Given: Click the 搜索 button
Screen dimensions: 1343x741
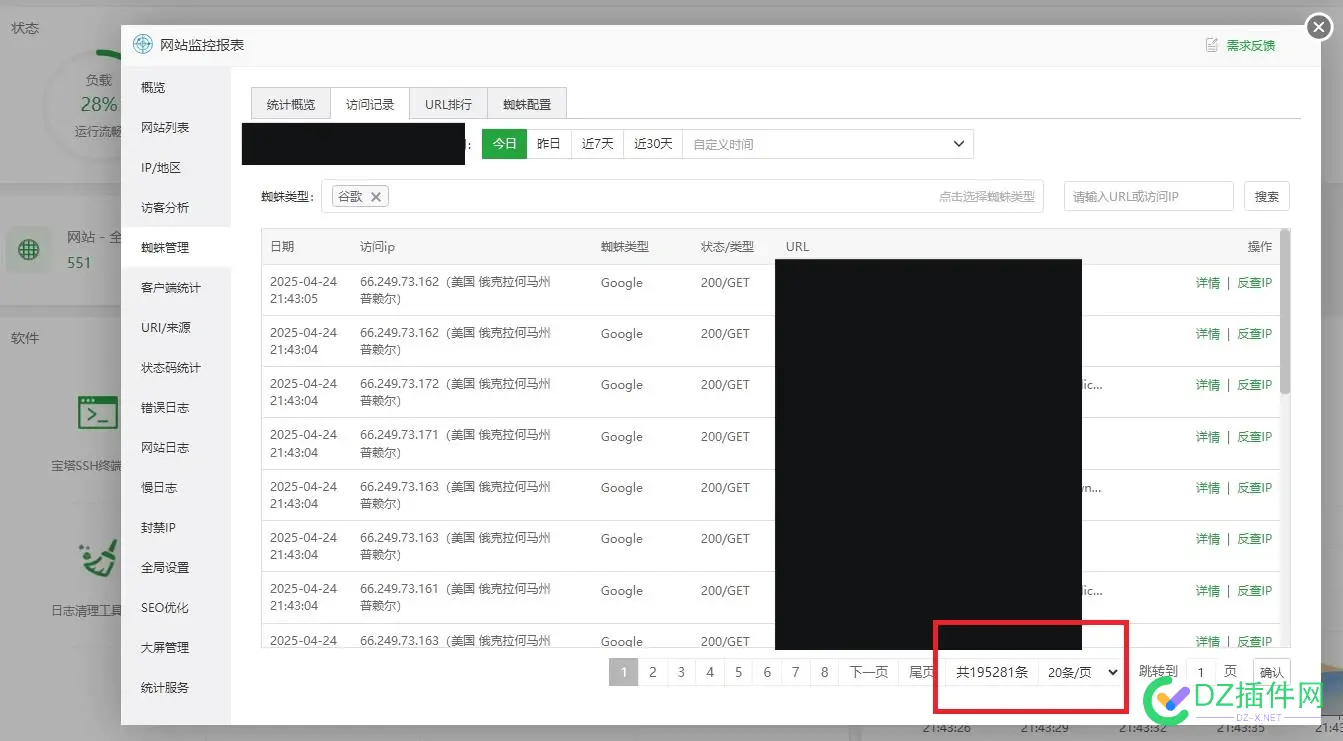Looking at the screenshot, I should (x=1266, y=196).
